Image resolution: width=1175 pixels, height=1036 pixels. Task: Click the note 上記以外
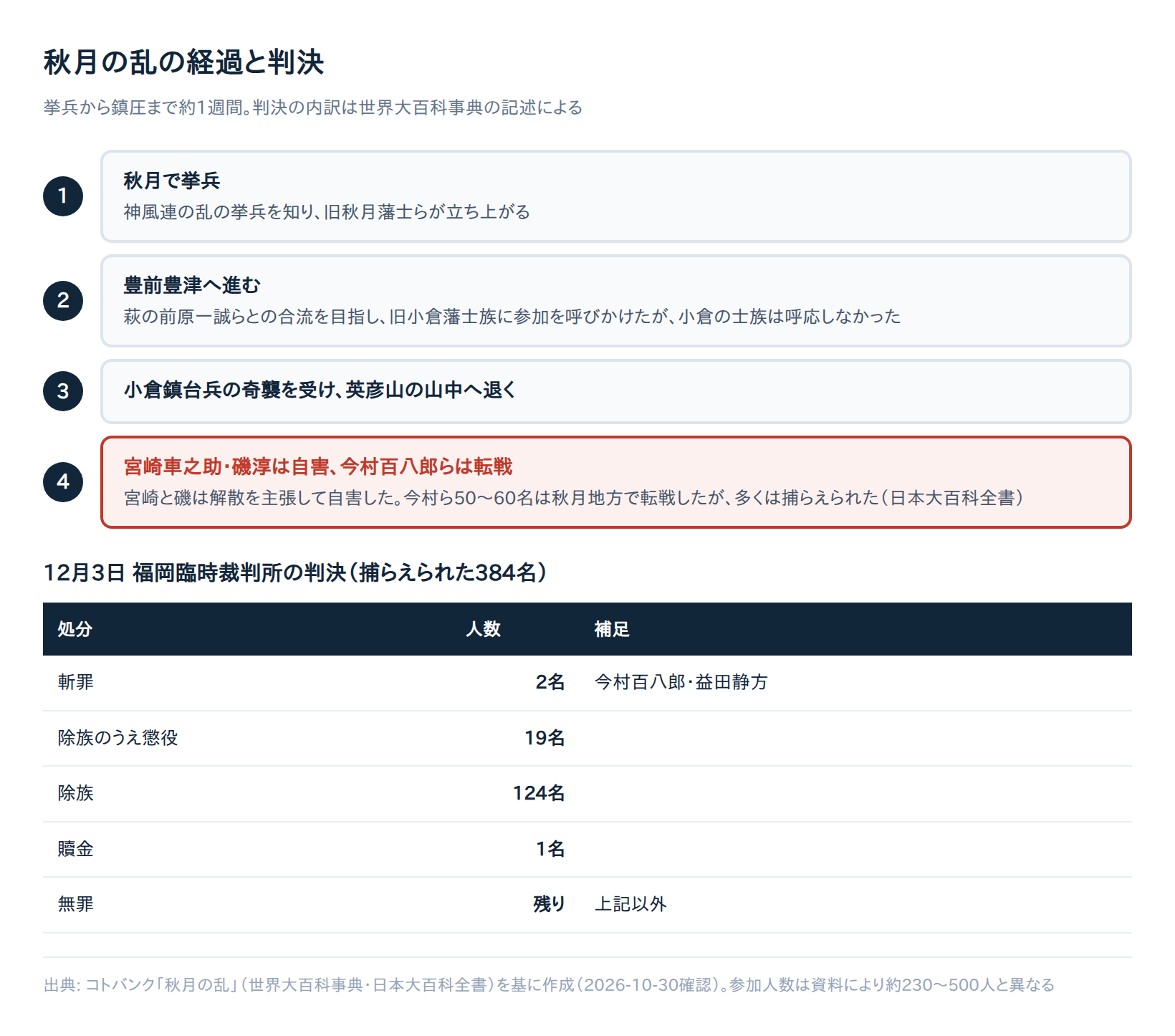(630, 904)
